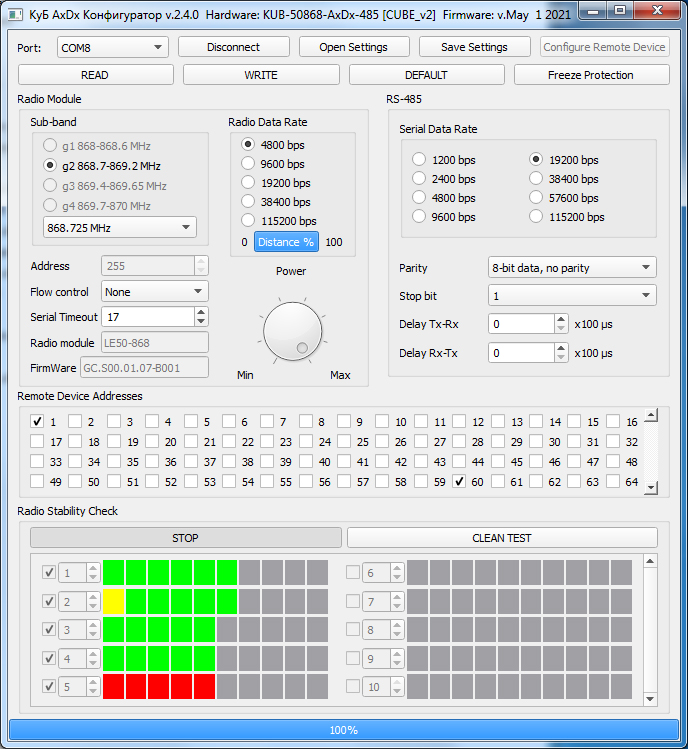Open the Stop bit dropdown
Screen dimensions: 688x749
pyautogui.click(x=572, y=296)
